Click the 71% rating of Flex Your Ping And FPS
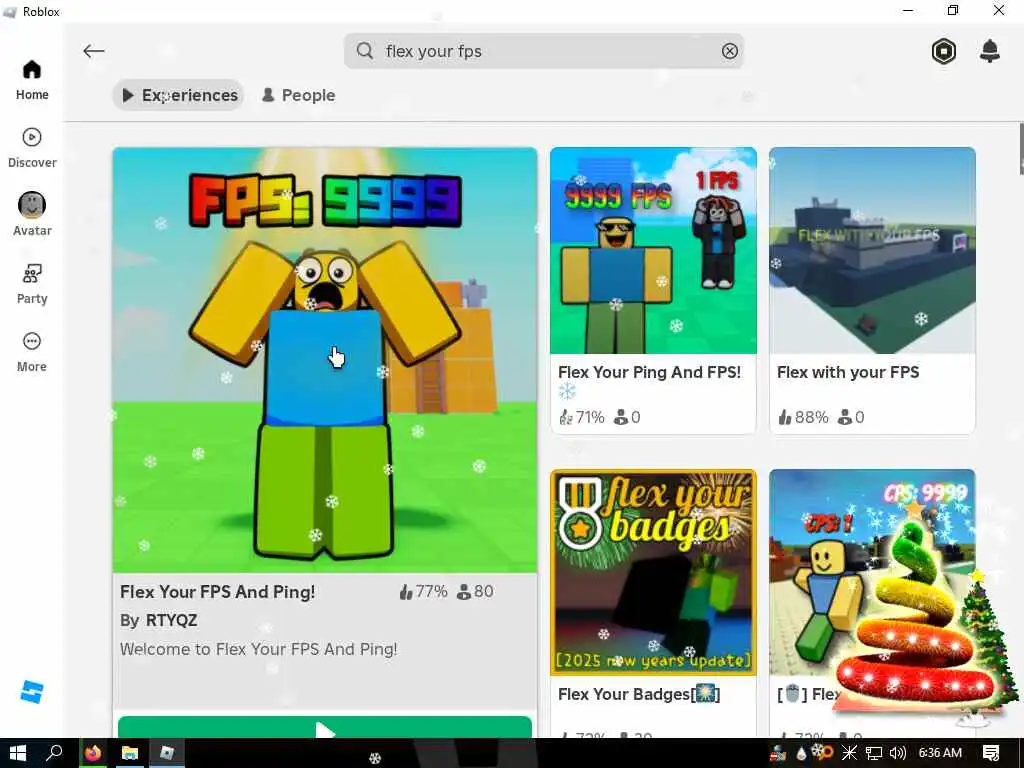The height and width of the screenshot is (768, 1024). (x=582, y=417)
